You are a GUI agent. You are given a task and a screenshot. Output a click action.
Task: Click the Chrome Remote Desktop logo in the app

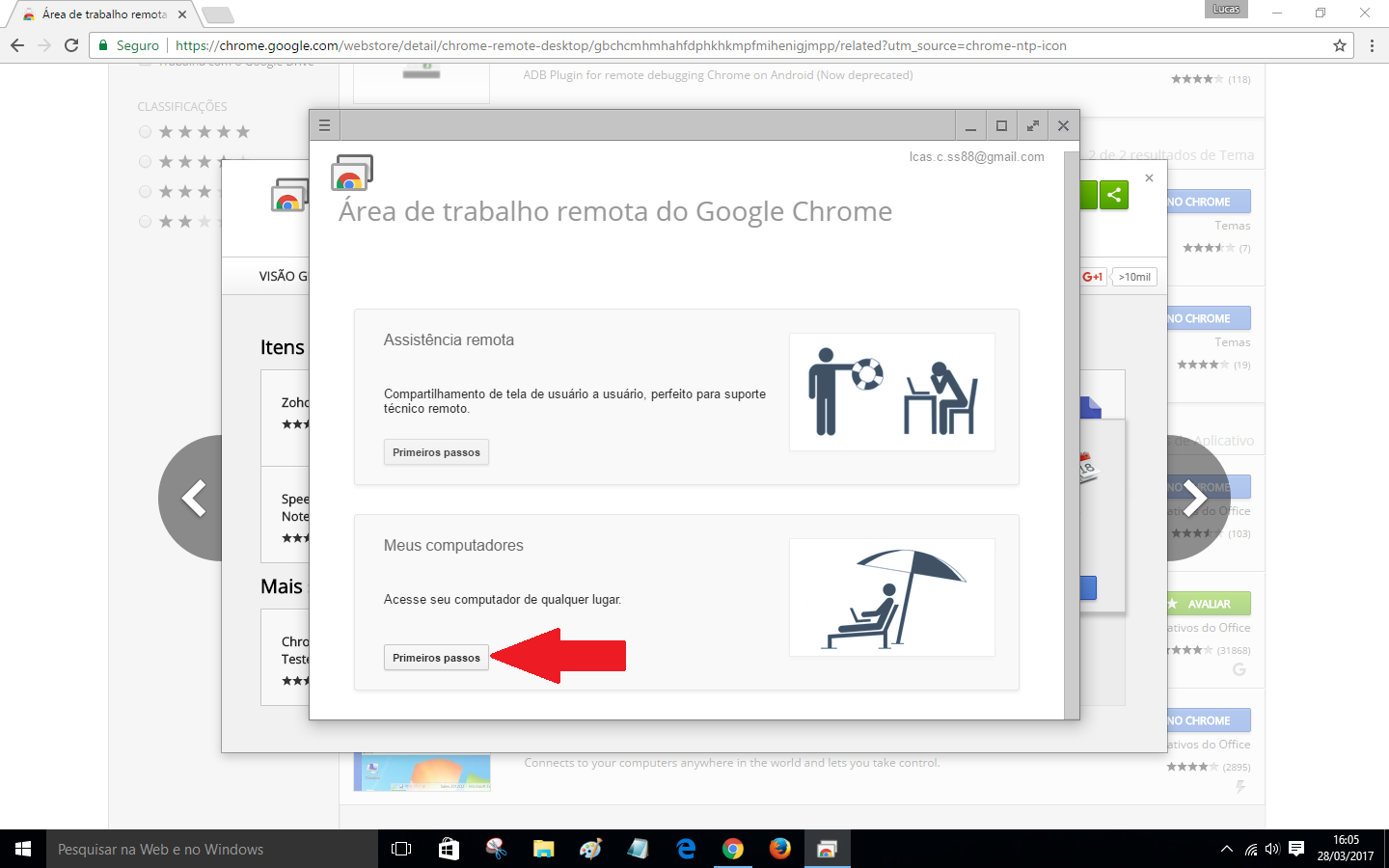click(x=352, y=173)
